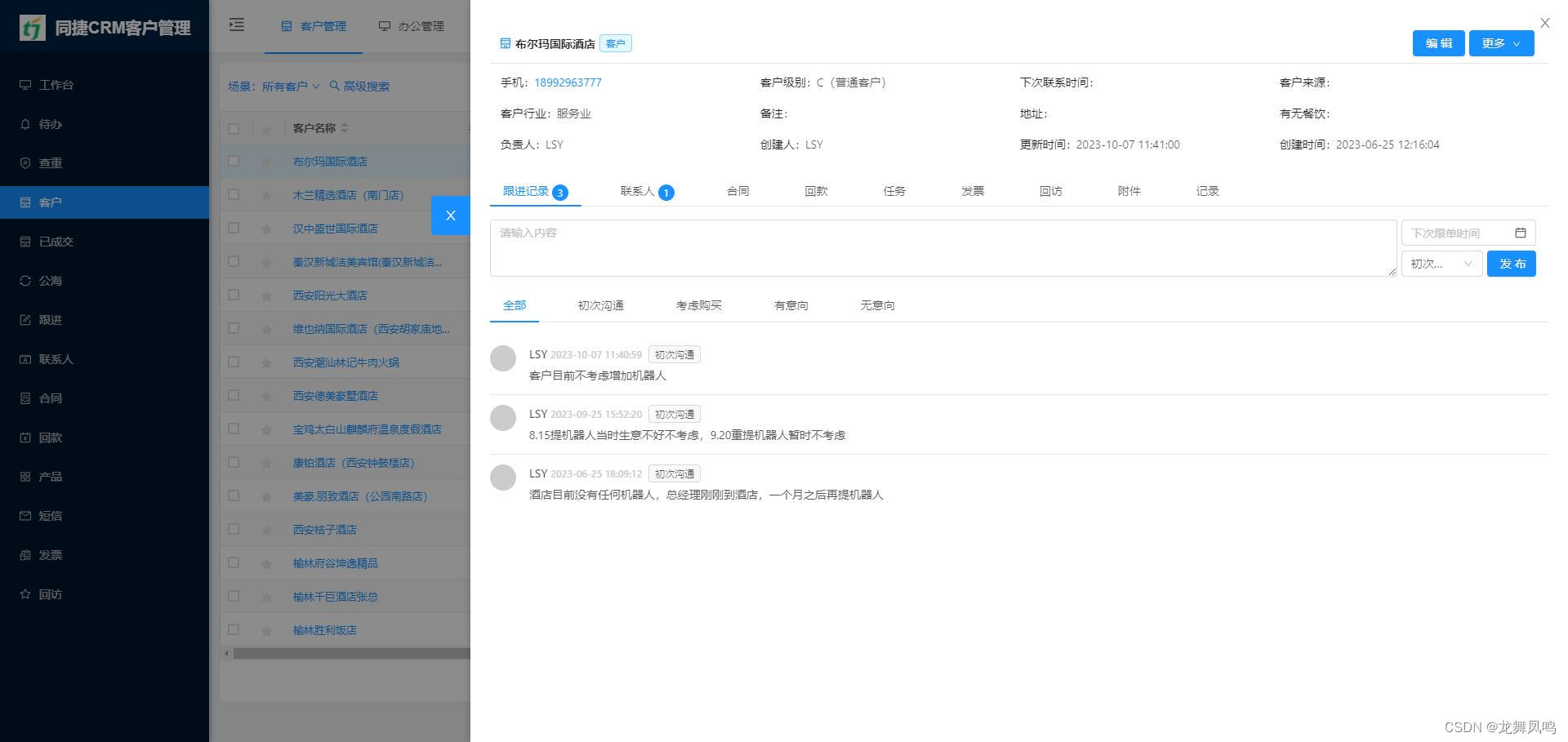Image resolution: width=1568 pixels, height=742 pixels.
Task: Switch to the 合同 detail tab
Action: (x=738, y=191)
